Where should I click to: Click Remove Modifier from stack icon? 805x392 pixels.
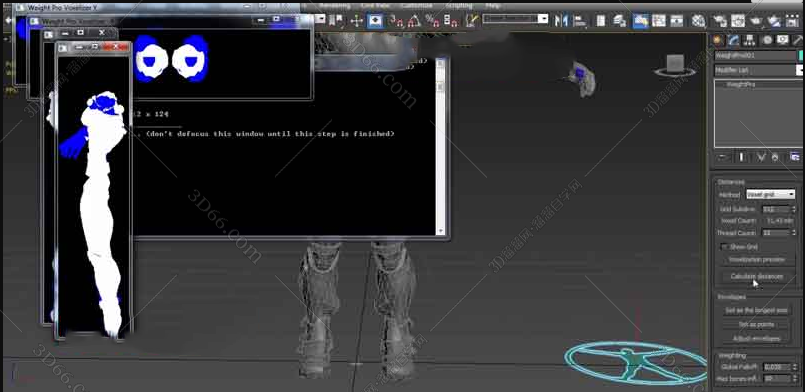[x=775, y=158]
